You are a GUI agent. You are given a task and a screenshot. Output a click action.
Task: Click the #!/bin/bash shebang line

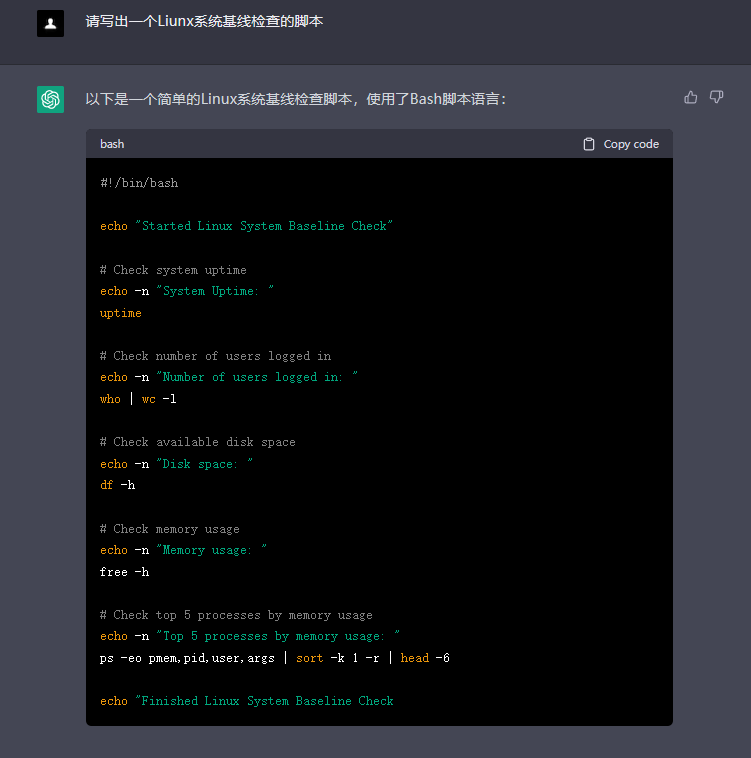coord(139,183)
